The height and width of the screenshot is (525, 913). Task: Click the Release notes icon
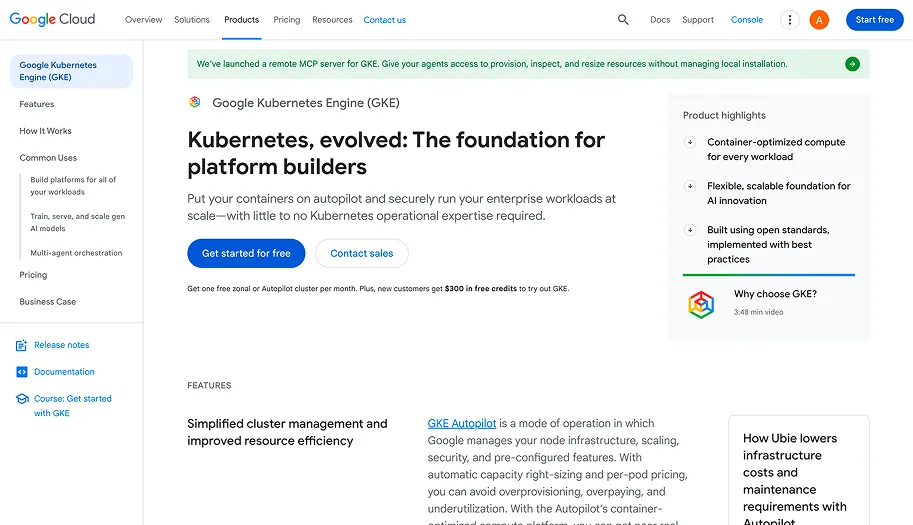coord(22,345)
